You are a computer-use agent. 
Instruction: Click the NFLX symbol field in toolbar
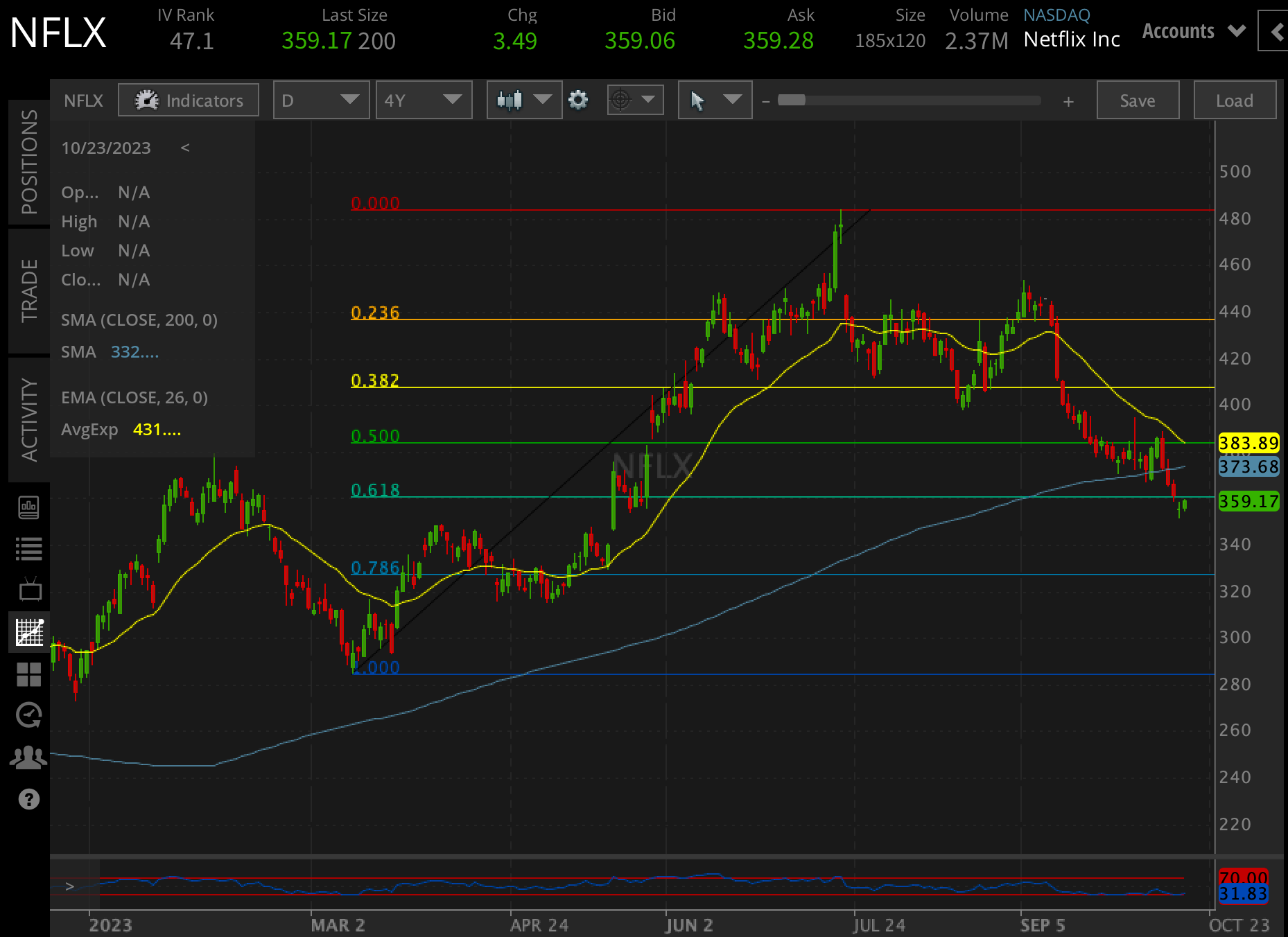(x=83, y=100)
